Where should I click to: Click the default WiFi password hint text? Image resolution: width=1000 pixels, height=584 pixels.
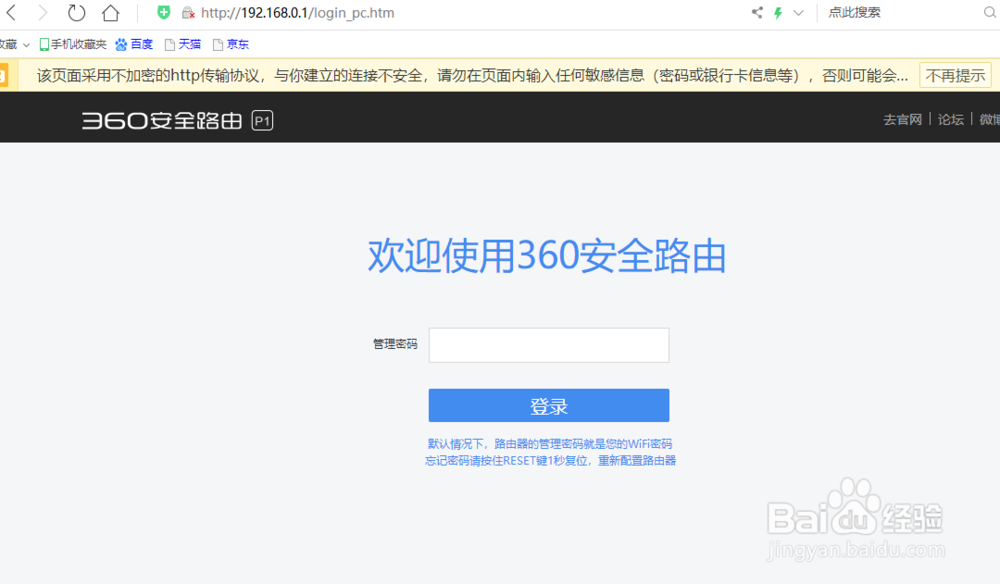(550, 444)
